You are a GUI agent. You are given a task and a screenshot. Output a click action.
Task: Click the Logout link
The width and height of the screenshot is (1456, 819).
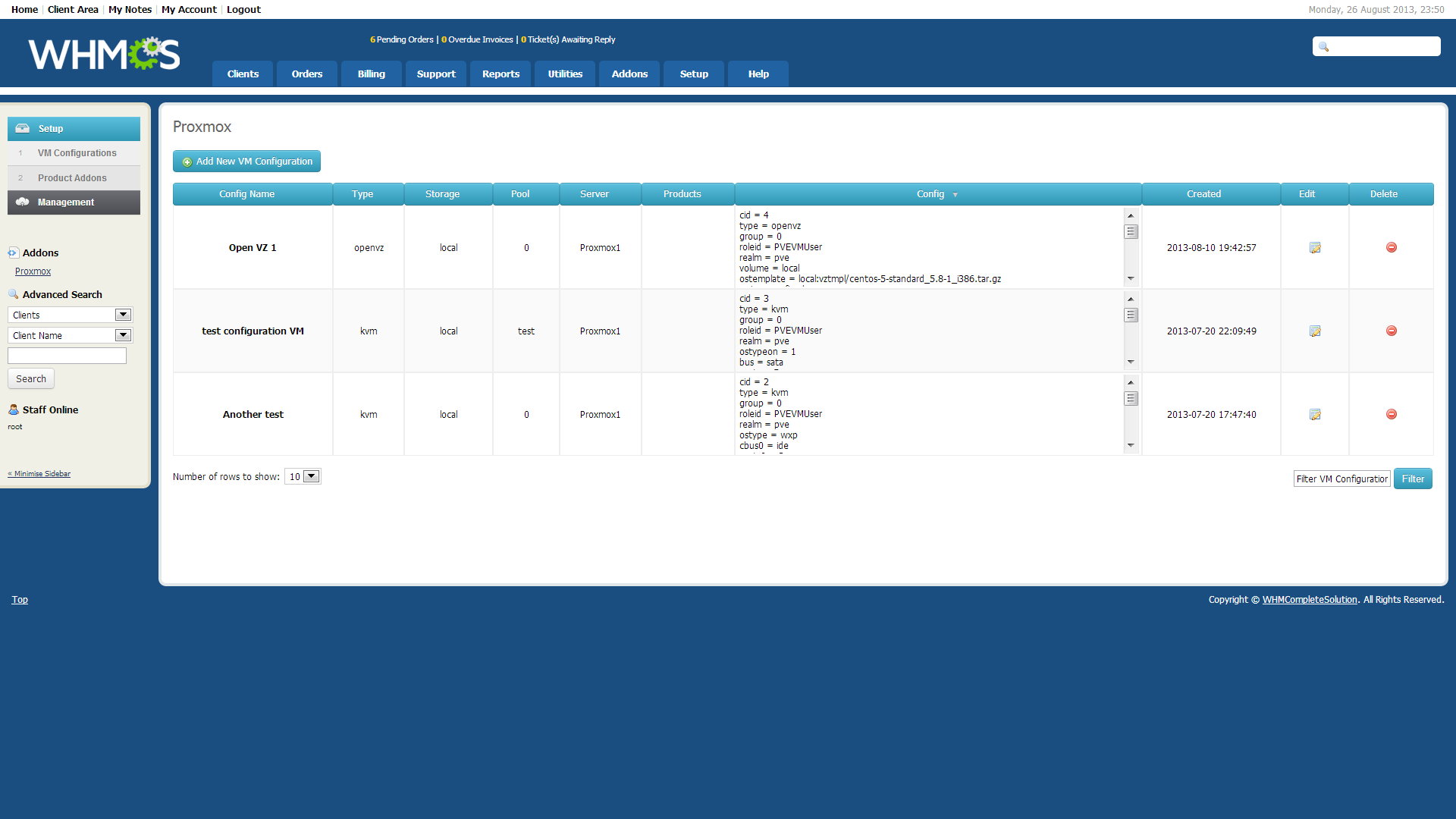pyautogui.click(x=243, y=9)
